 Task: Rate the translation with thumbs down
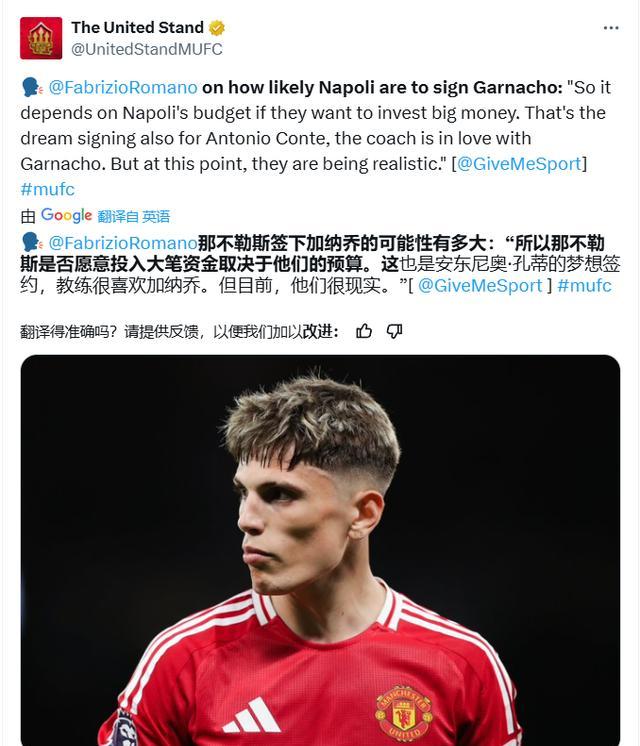point(394,330)
